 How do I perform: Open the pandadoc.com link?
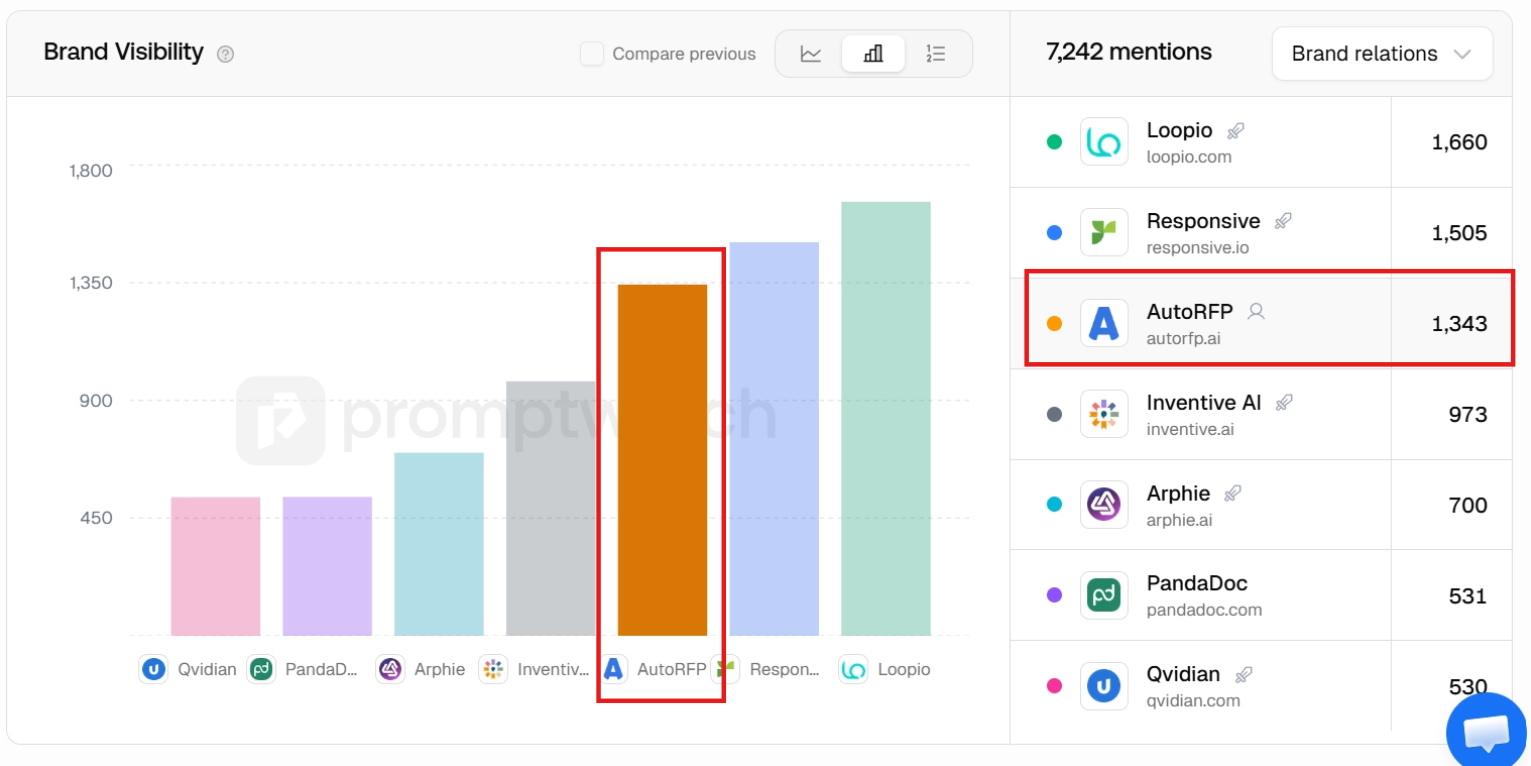1204,610
